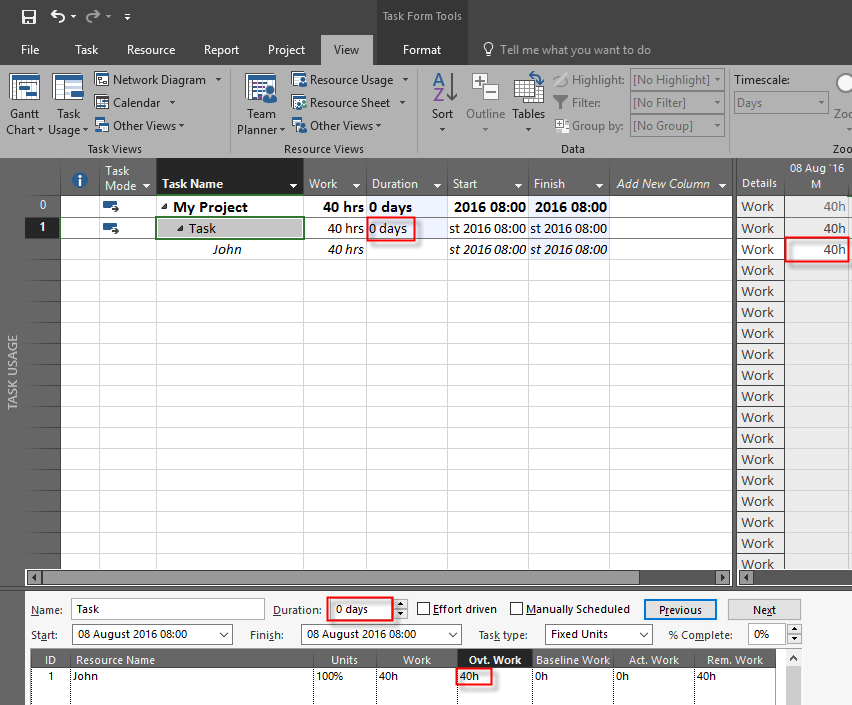Click the Name input field
Viewport: 852px width, 705px height.
(x=168, y=609)
